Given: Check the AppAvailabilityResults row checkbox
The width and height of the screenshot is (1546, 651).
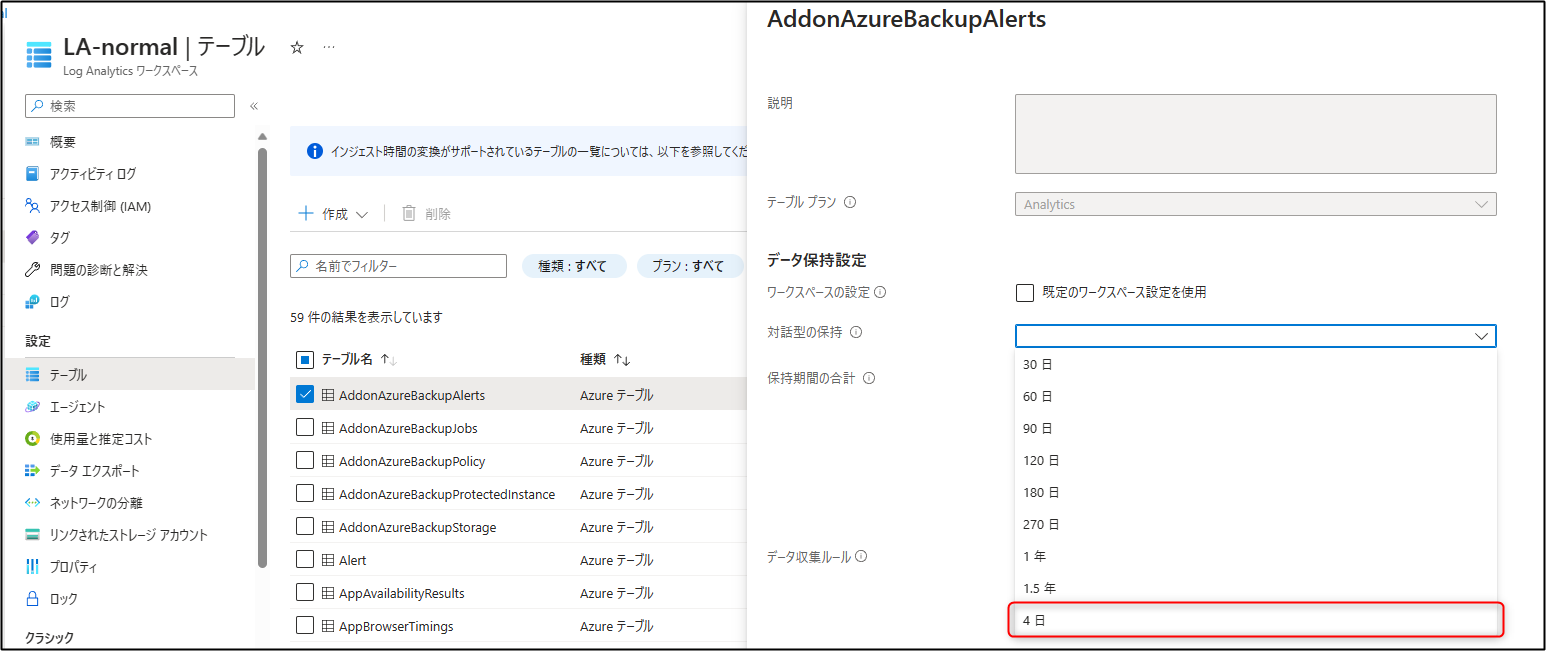Looking at the screenshot, I should coord(306,593).
